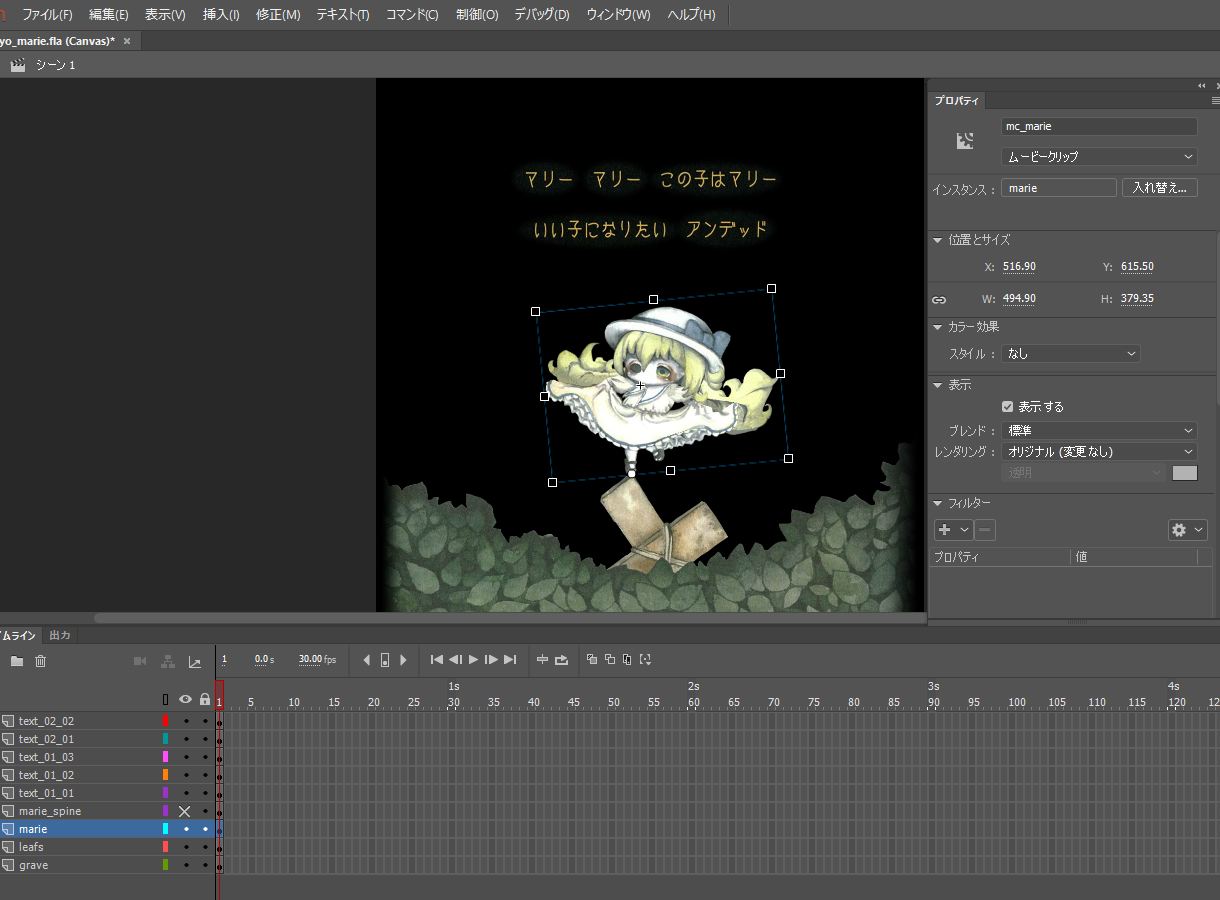The height and width of the screenshot is (900, 1220).
Task: Click the scene clapperboard icon
Action: point(18,65)
